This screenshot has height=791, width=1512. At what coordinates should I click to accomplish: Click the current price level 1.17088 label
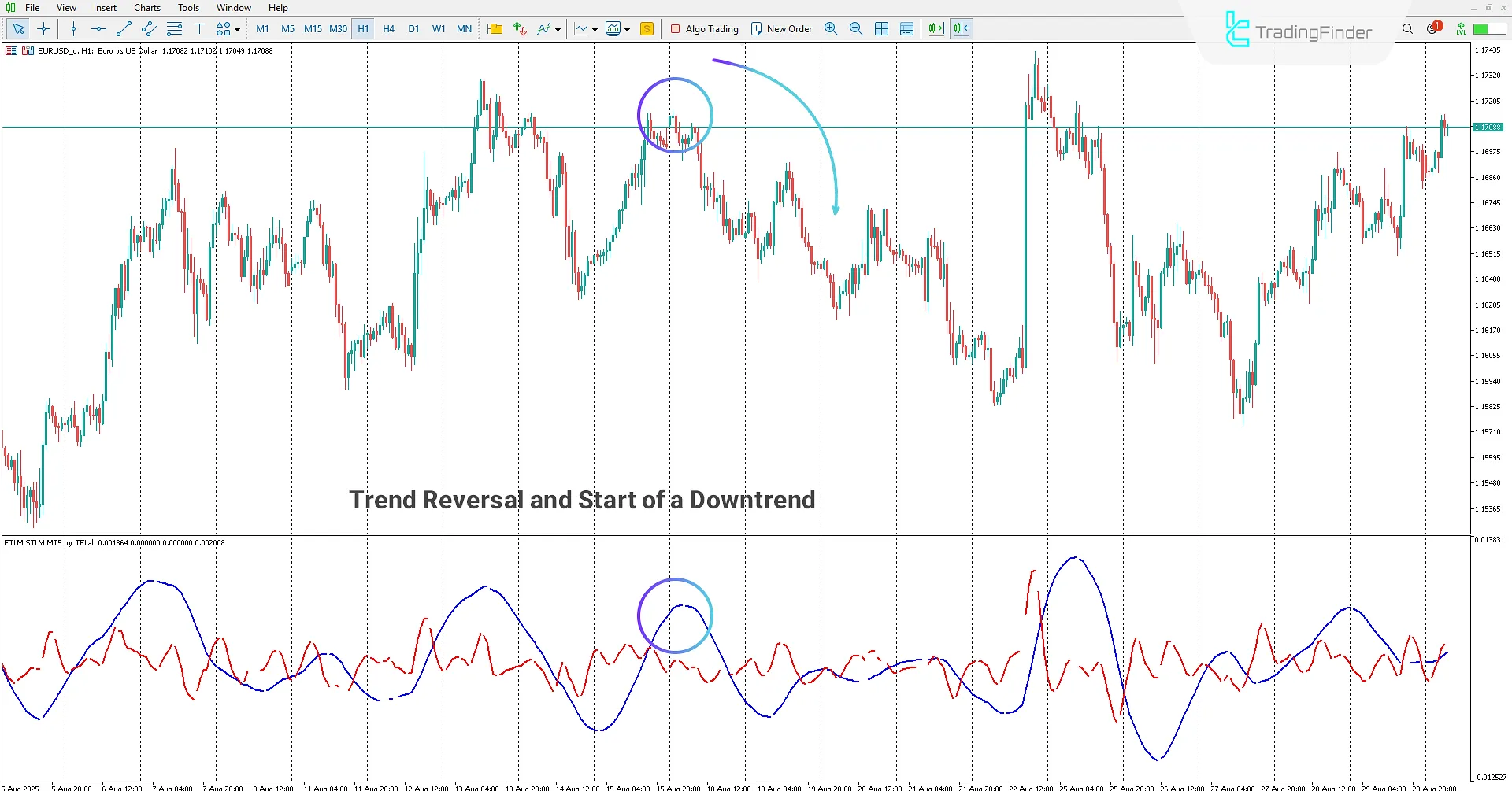pos(1488,127)
